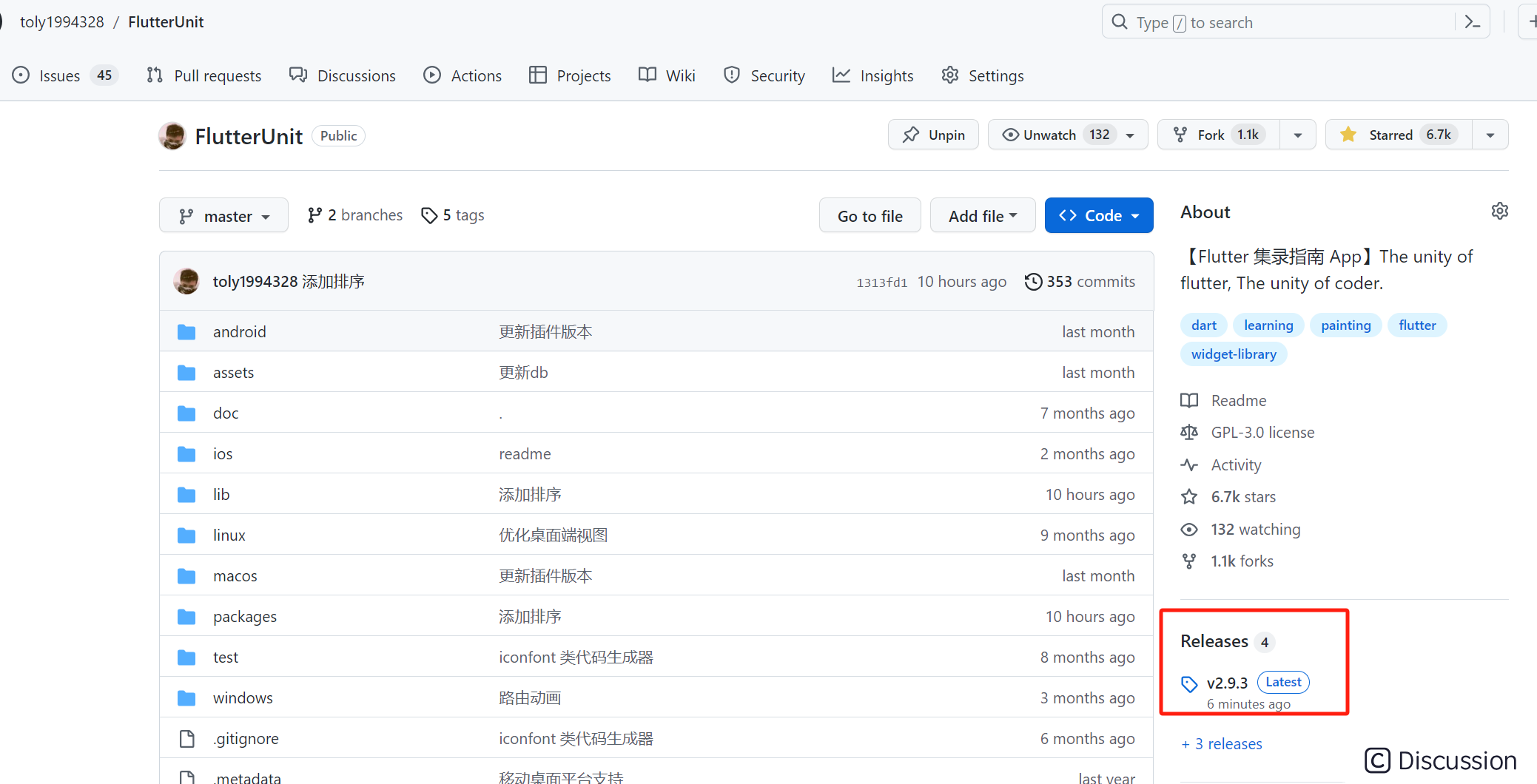Click the GPL-3.0 license scales icon
Viewport: 1537px width, 784px height.
point(1189,432)
